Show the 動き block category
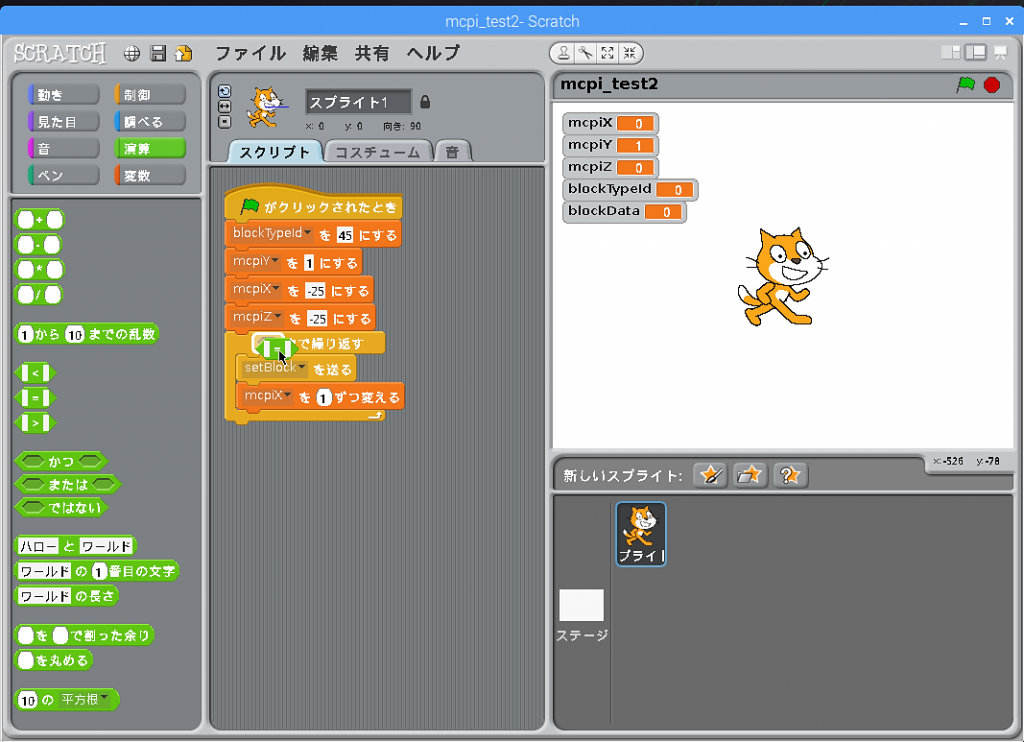Screen dimensions: 1024x742 [x=64, y=95]
